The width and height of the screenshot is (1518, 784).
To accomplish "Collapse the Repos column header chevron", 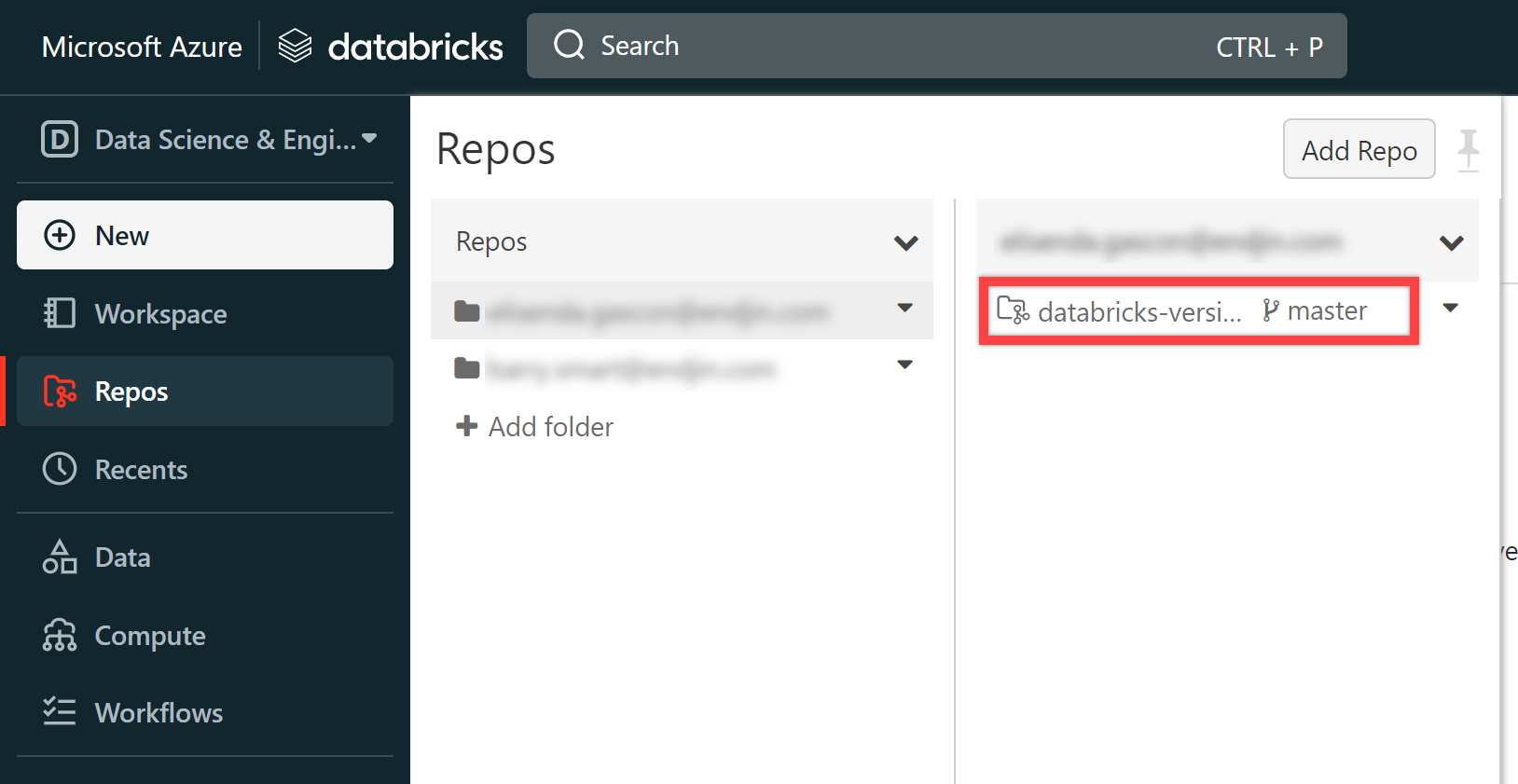I will coord(905,243).
